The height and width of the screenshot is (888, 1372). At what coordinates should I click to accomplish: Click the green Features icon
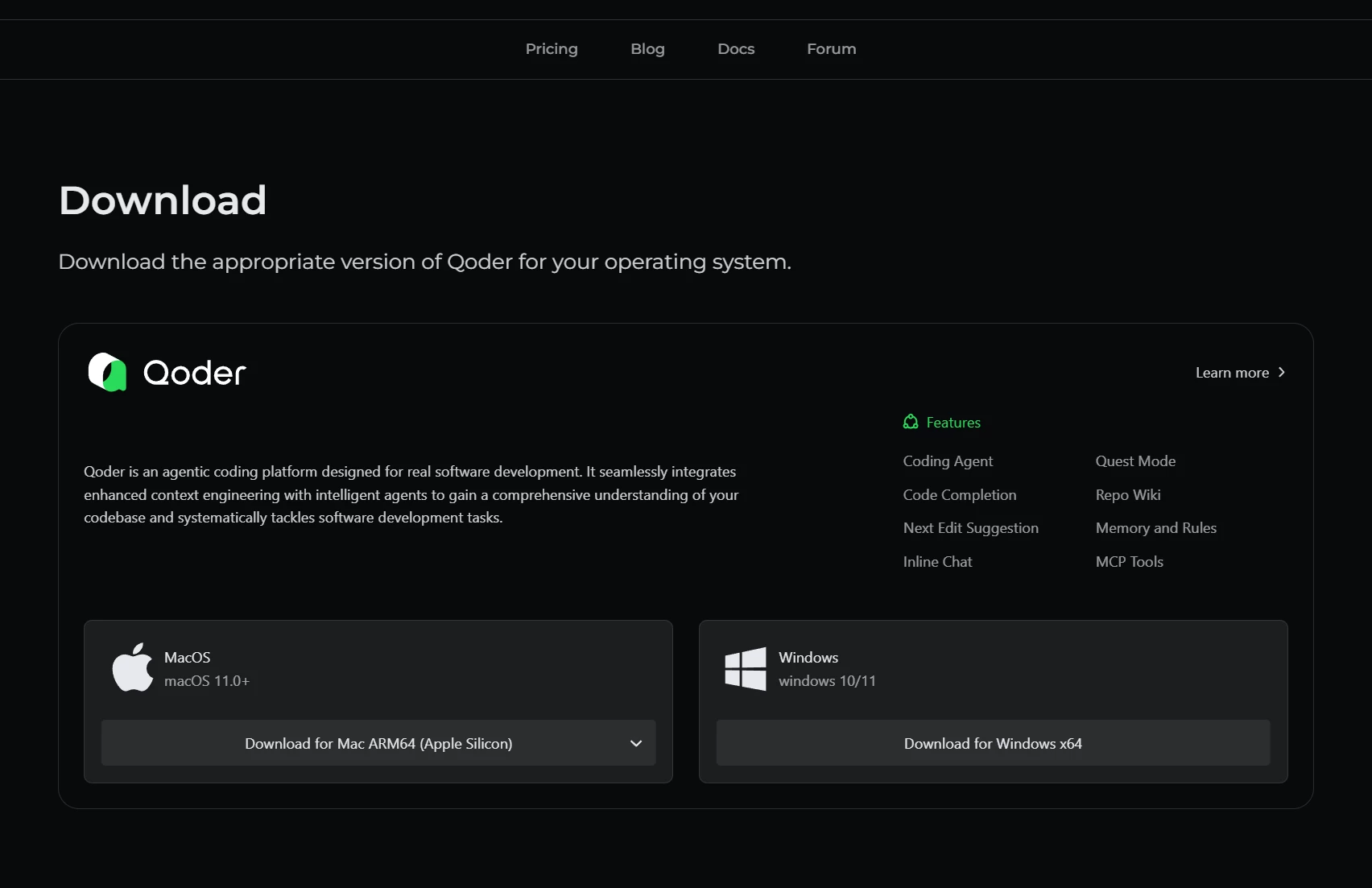(911, 422)
